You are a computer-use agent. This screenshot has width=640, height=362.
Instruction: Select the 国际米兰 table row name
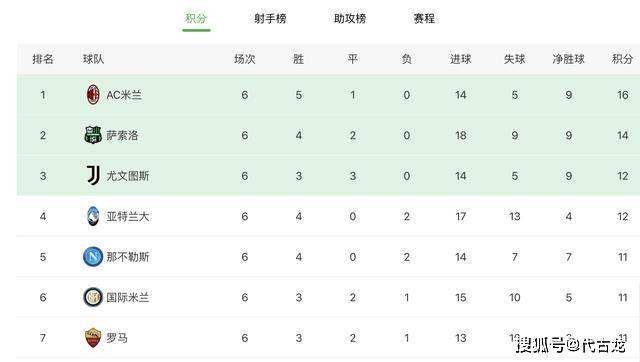click(x=128, y=298)
